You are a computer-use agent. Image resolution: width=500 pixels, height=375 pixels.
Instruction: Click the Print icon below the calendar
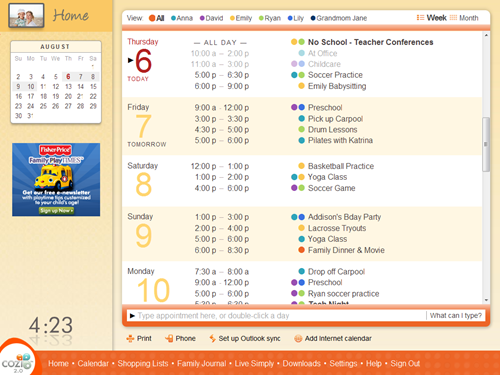(130, 339)
